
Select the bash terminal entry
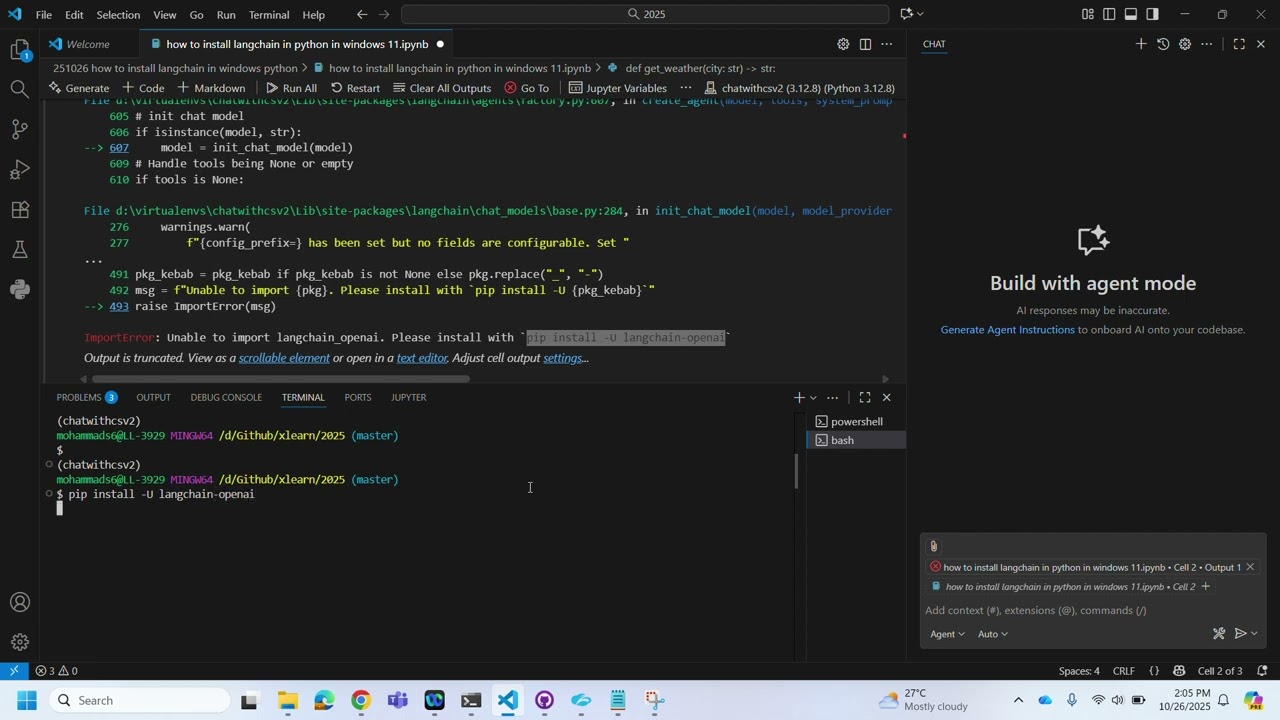pos(856,441)
